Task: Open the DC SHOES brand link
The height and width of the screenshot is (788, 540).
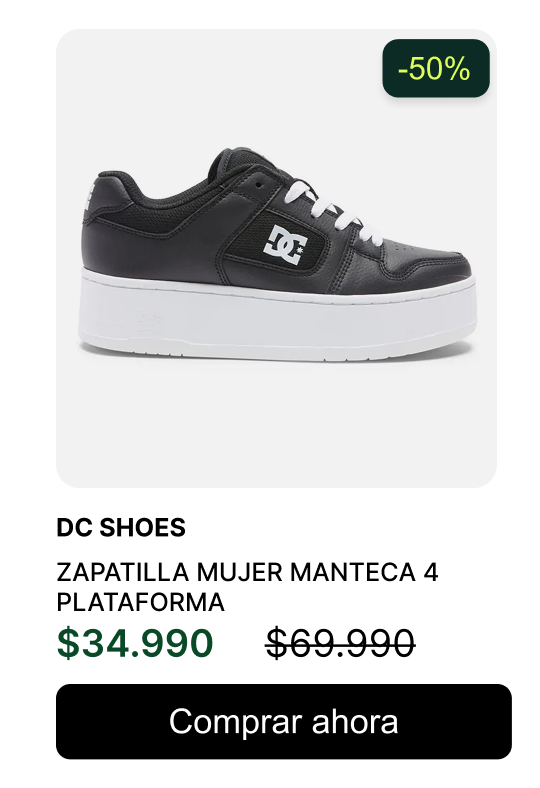Action: coord(121,527)
